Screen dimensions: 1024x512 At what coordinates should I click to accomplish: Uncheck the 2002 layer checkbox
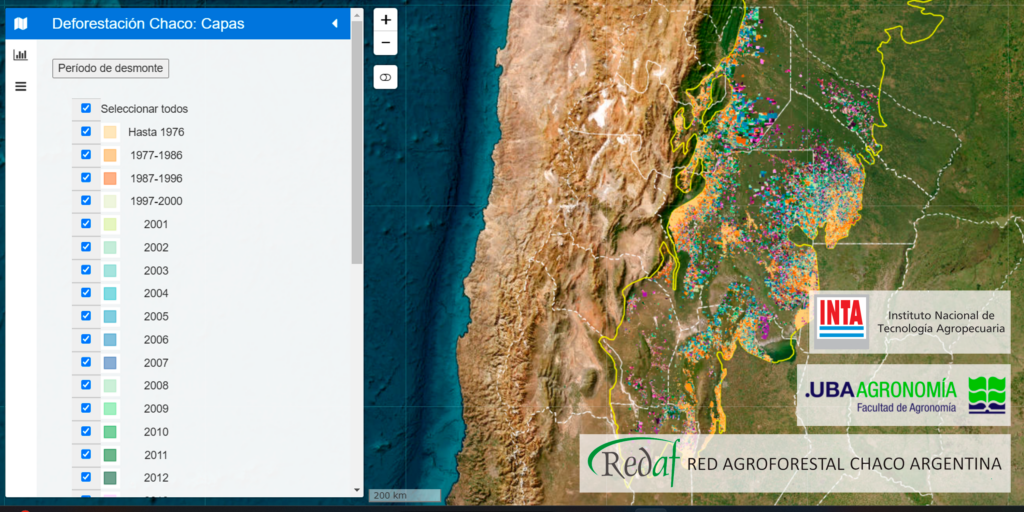(86, 247)
